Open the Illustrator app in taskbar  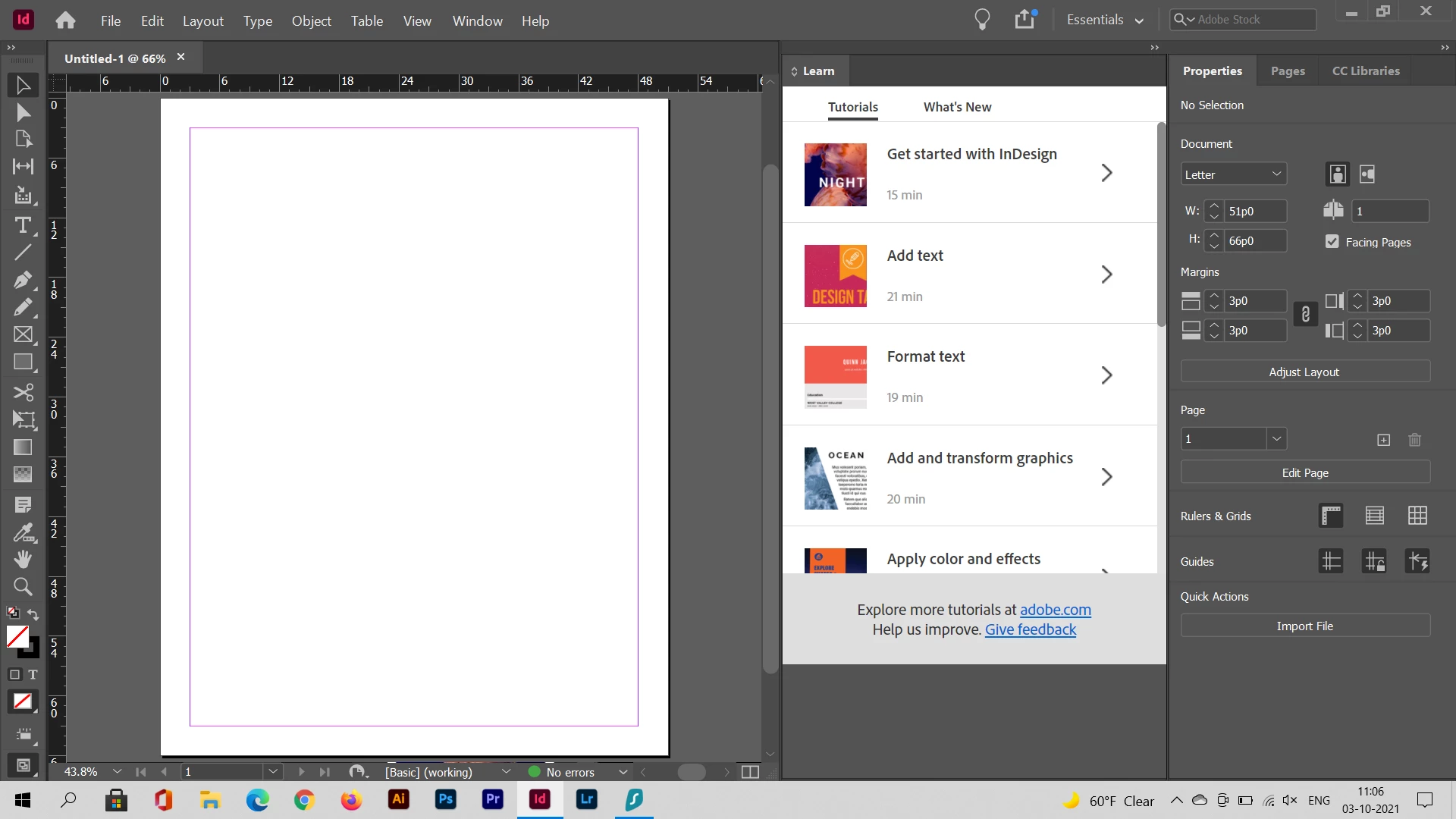click(398, 799)
